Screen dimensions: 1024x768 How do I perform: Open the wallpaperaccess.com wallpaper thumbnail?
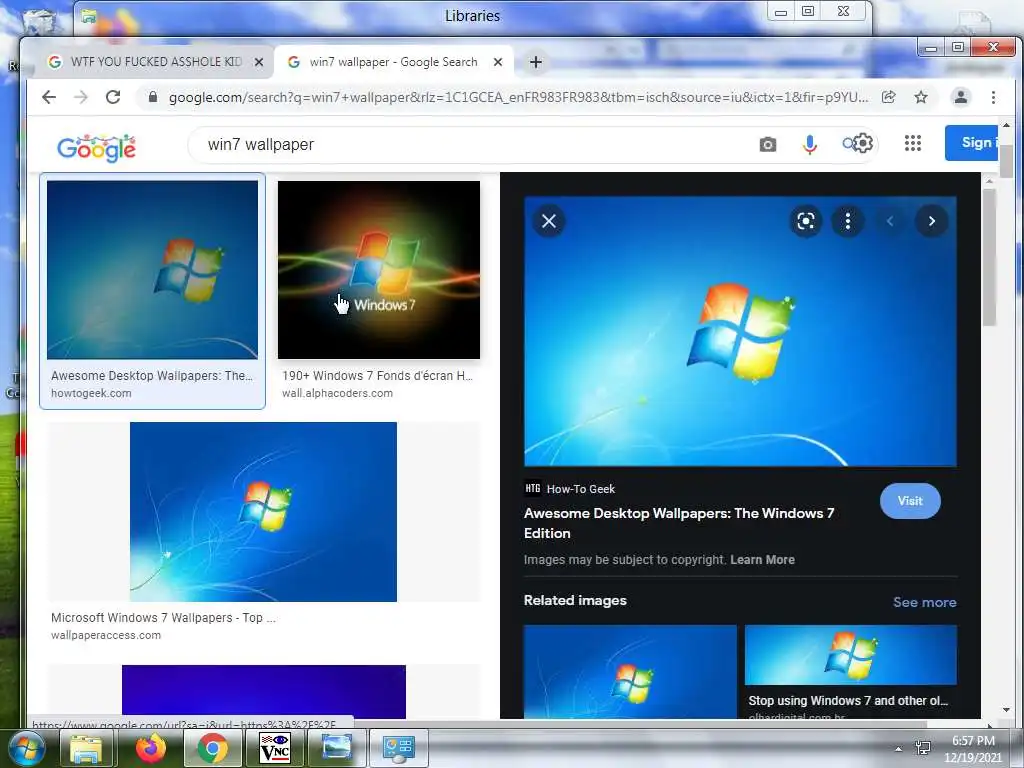[x=263, y=511]
